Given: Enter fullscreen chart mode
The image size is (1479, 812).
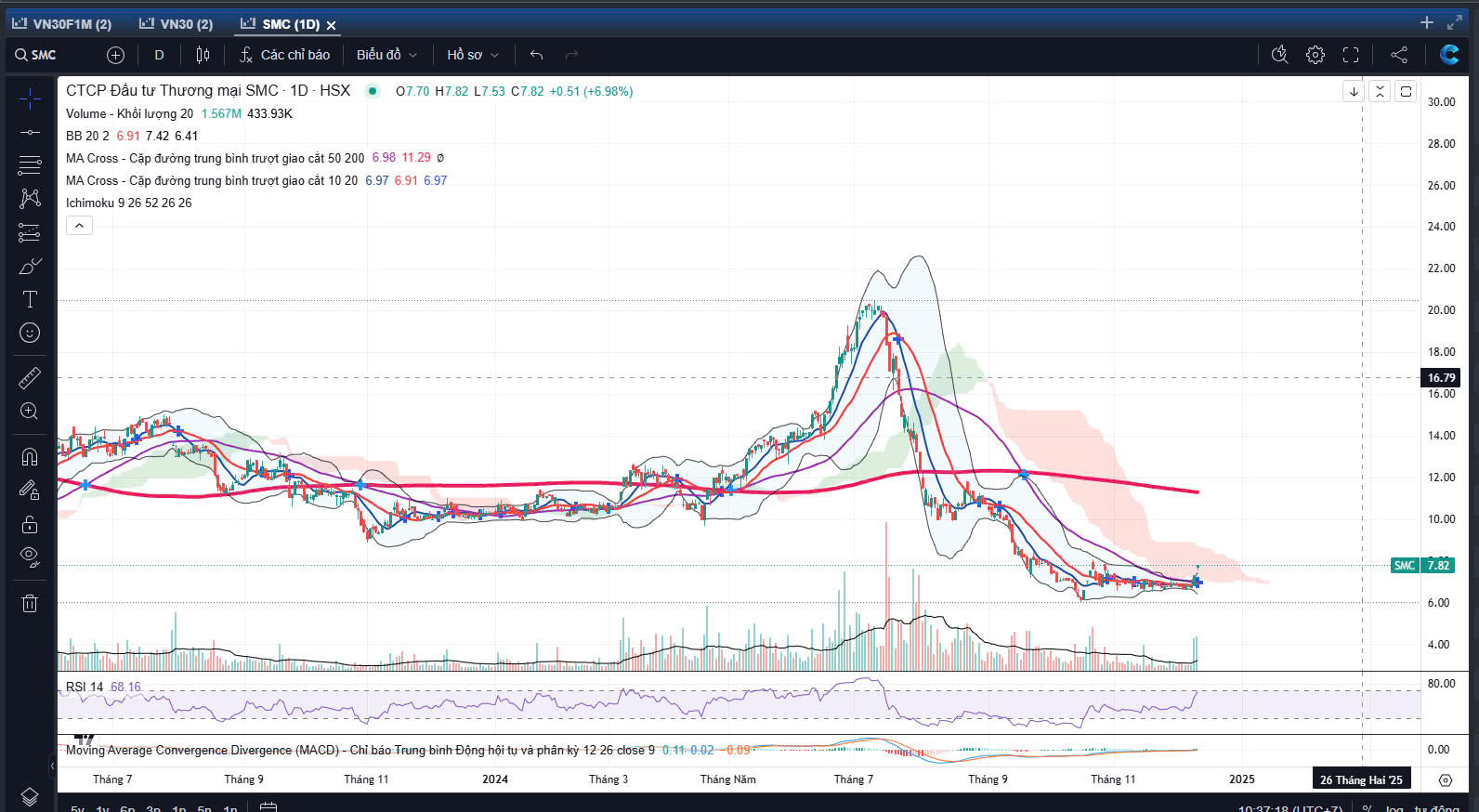Looking at the screenshot, I should [x=1351, y=55].
